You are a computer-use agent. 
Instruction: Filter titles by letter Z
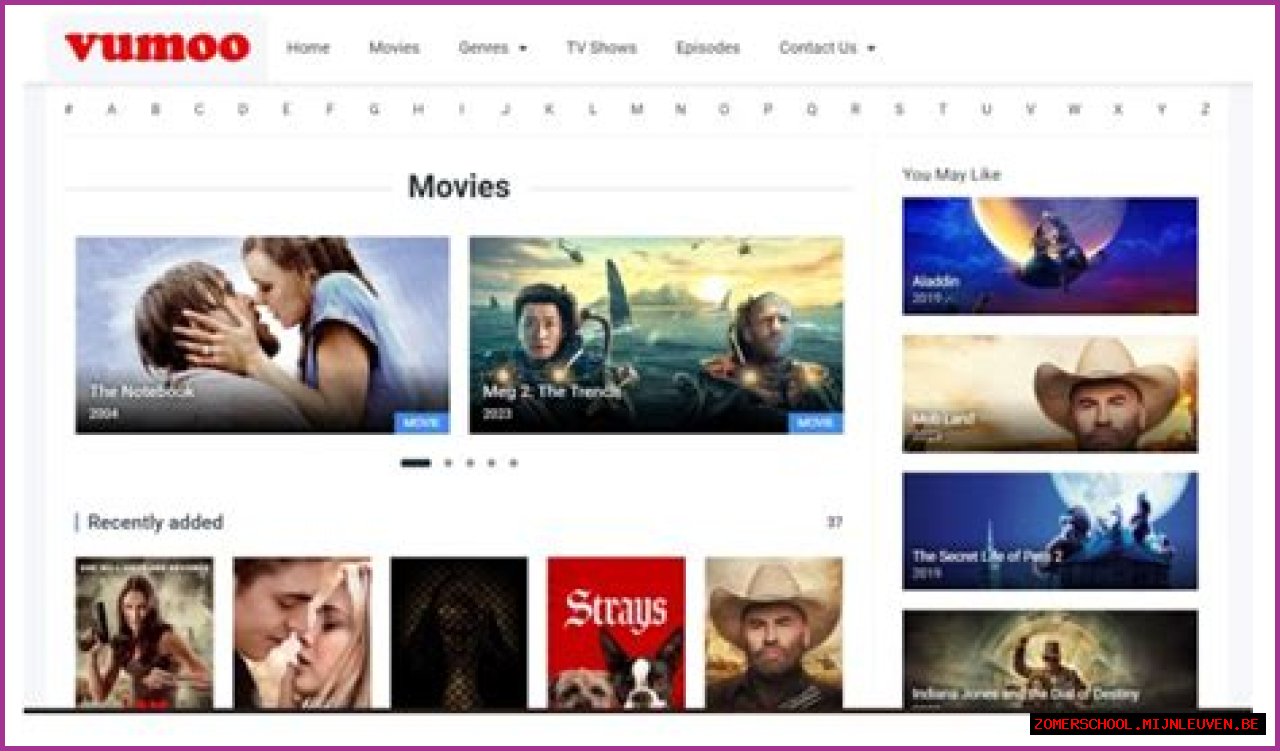pos(1205,109)
